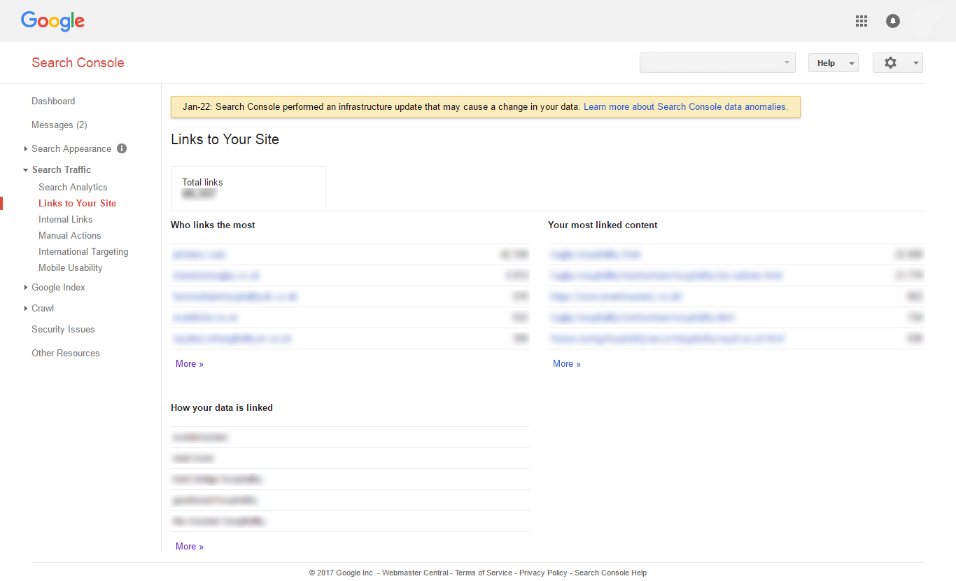This screenshot has height=581, width=956.
Task: Open the notifications bell
Action: tap(893, 21)
